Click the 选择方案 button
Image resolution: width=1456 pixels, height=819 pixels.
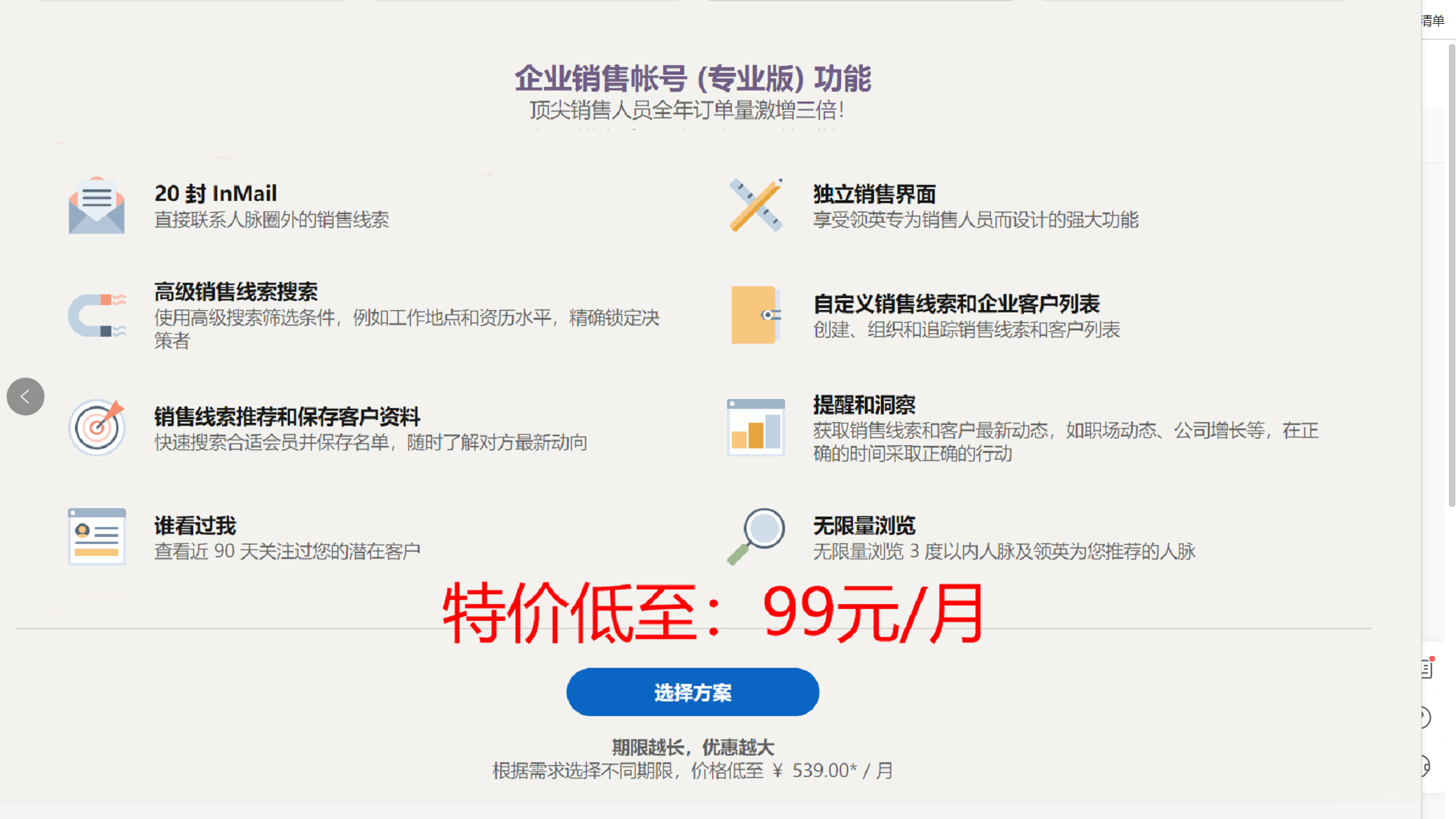pyautogui.click(x=693, y=692)
